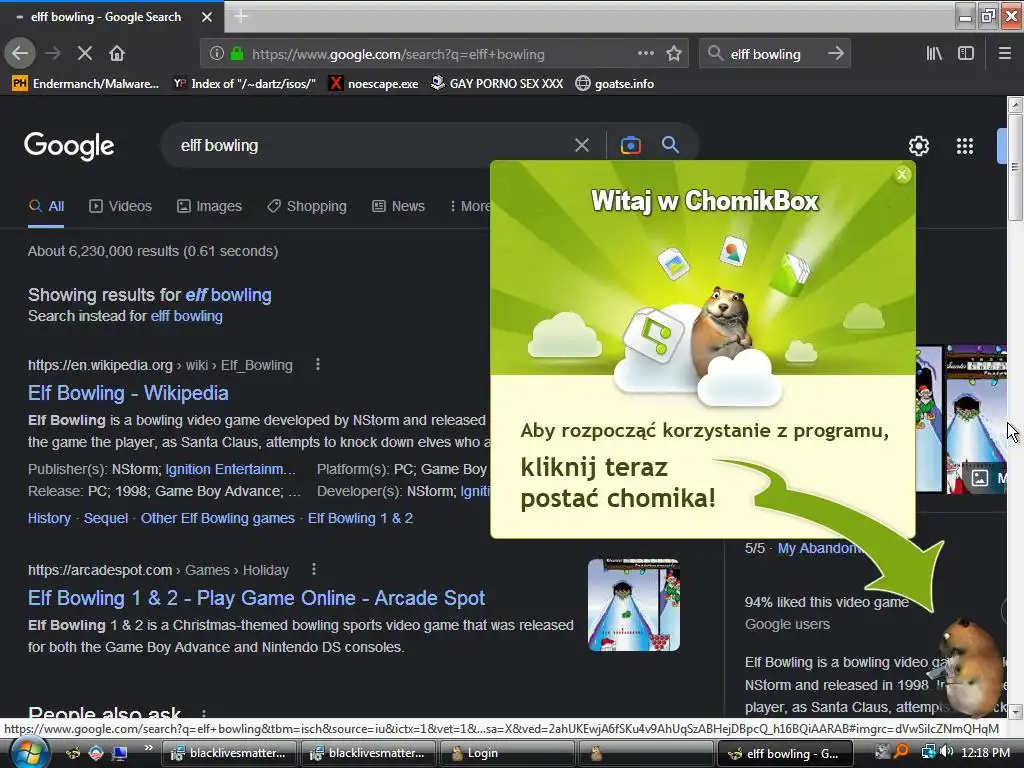Clear the Google search box text
Image resolution: width=1024 pixels, height=768 pixels.
pyautogui.click(x=581, y=145)
